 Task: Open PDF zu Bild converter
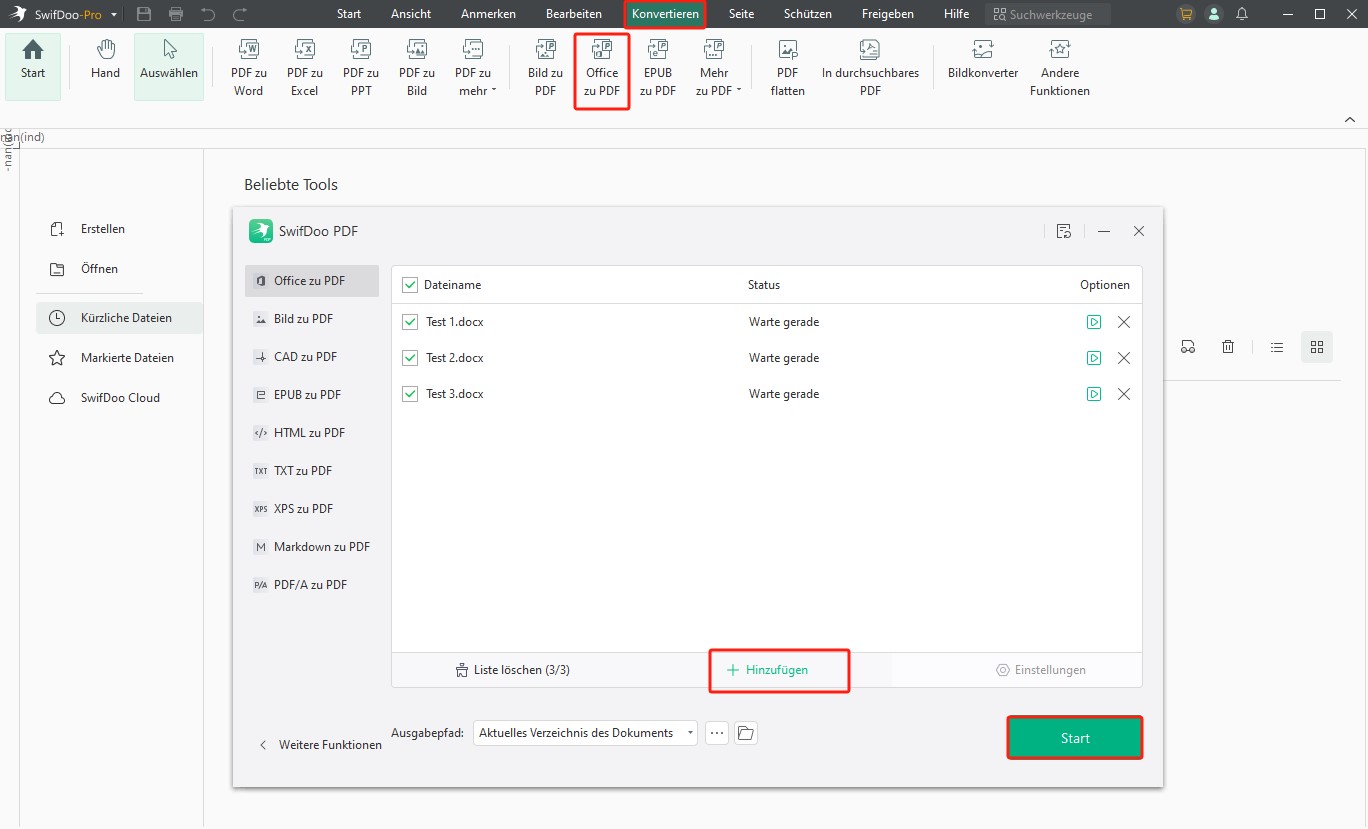pos(417,68)
